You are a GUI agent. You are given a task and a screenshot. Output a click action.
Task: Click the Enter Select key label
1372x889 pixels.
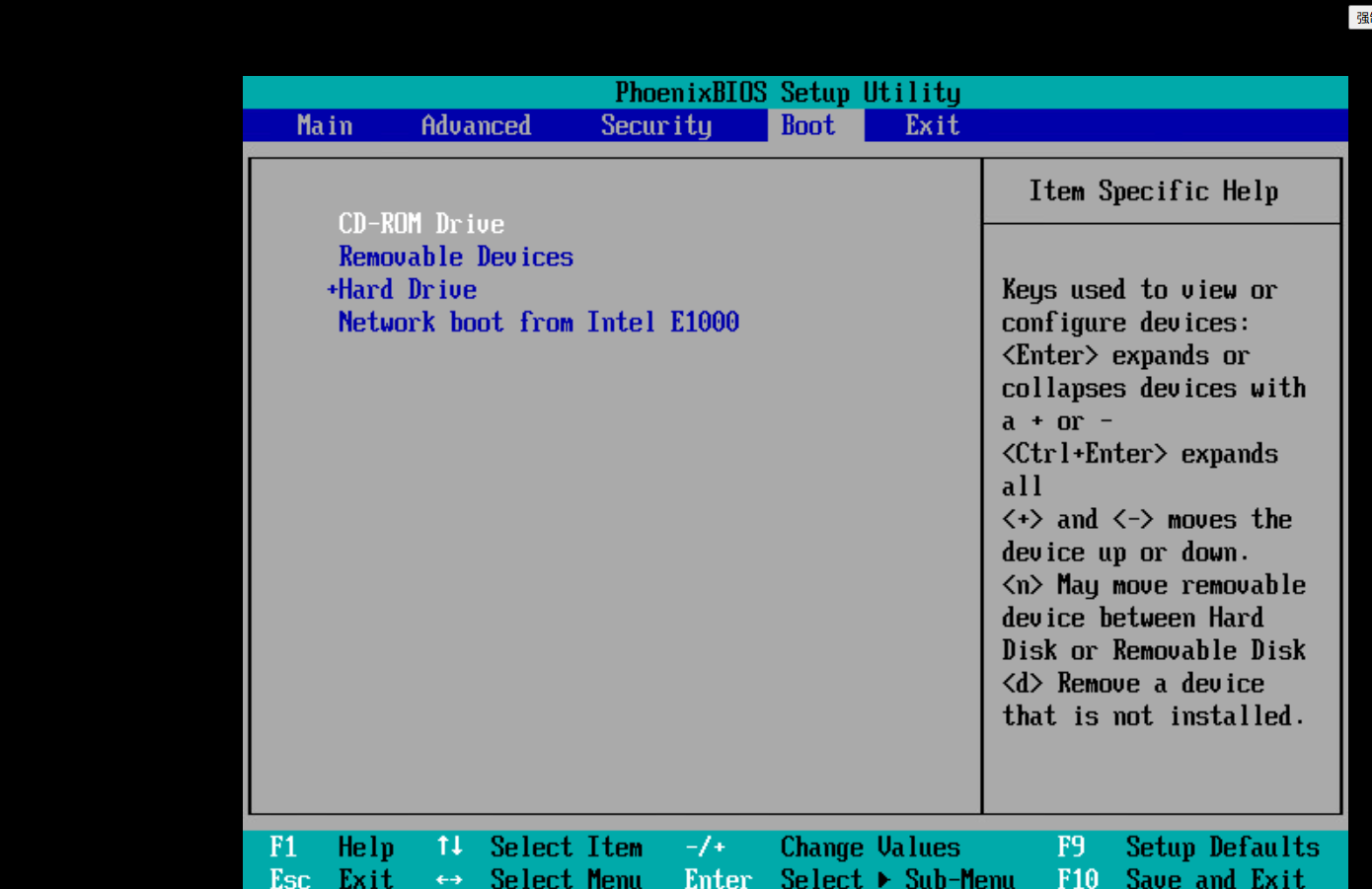click(718, 878)
